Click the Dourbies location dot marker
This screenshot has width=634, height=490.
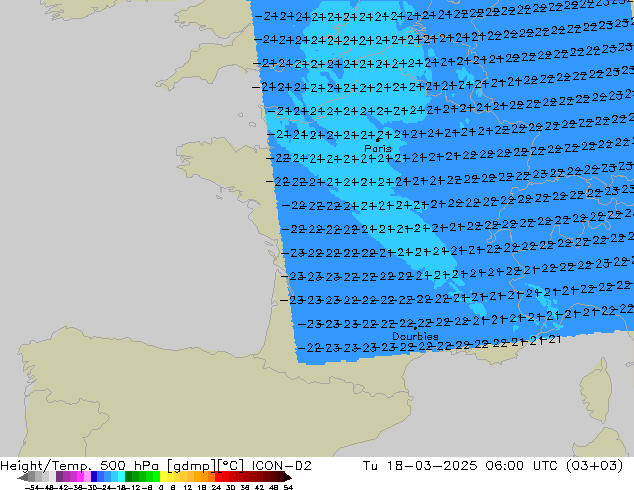point(415,328)
